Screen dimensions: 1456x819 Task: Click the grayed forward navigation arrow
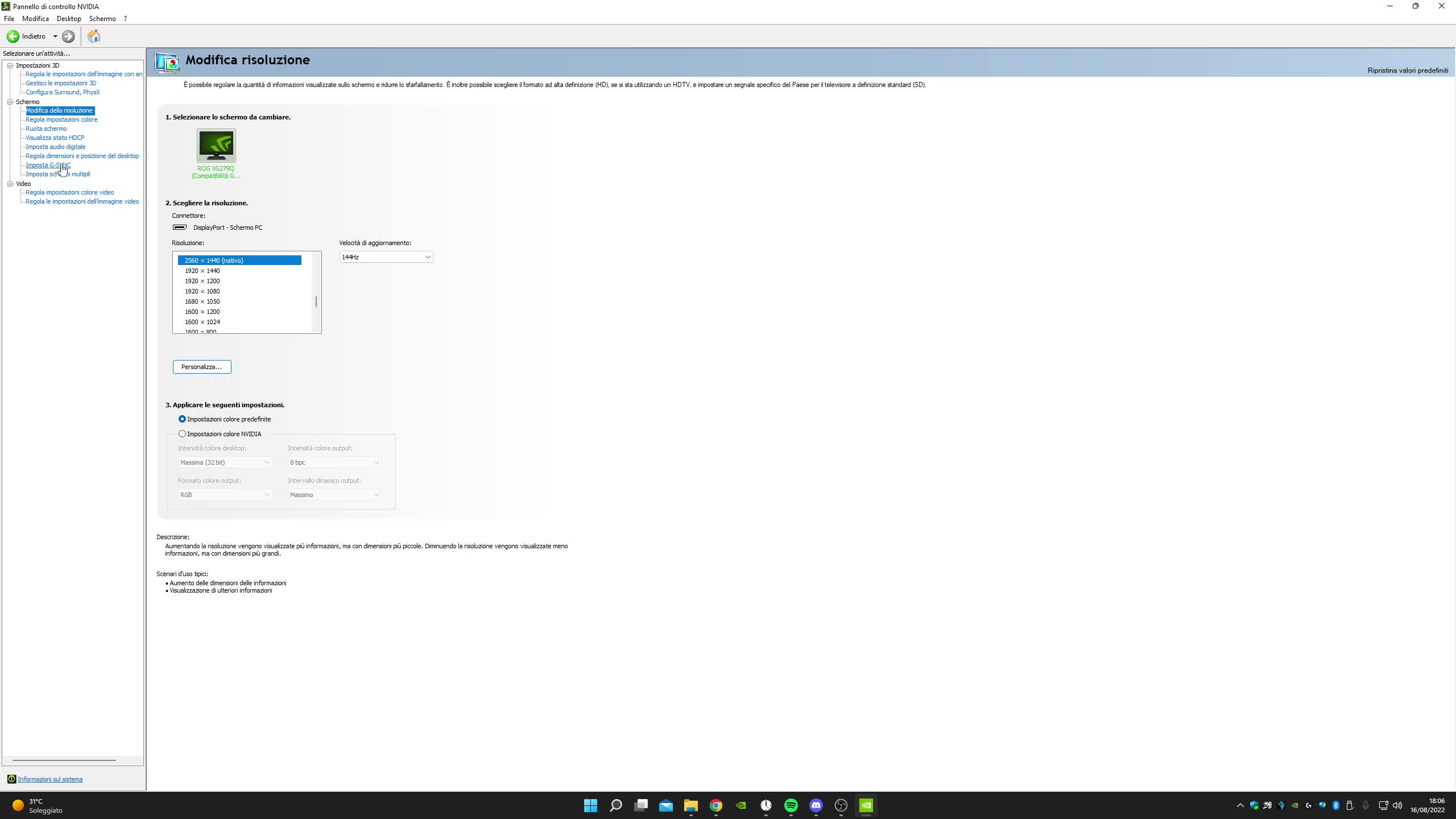click(68, 36)
